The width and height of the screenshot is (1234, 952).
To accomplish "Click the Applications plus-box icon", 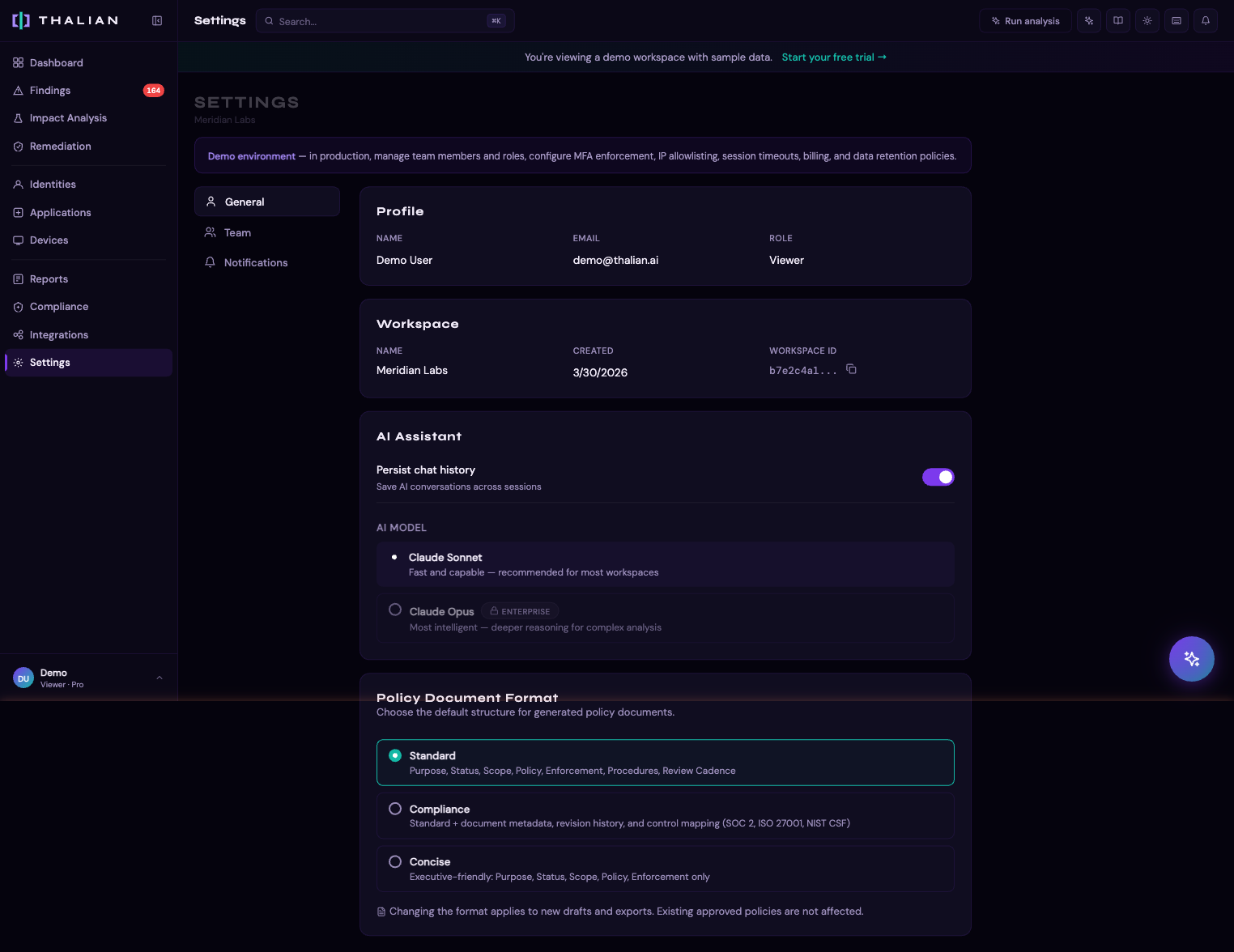I will (18, 213).
